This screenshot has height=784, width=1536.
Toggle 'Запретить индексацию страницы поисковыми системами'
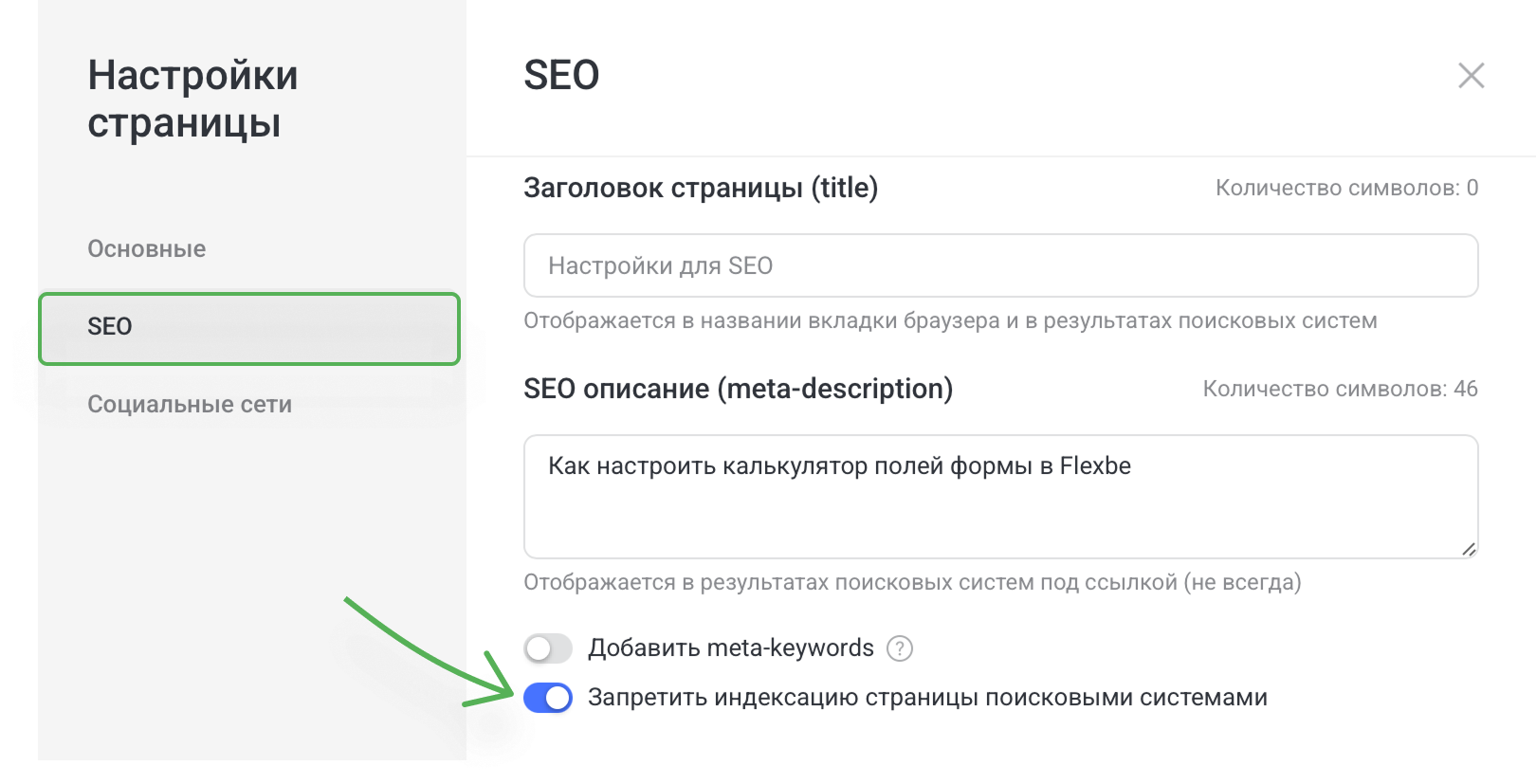[x=549, y=698]
